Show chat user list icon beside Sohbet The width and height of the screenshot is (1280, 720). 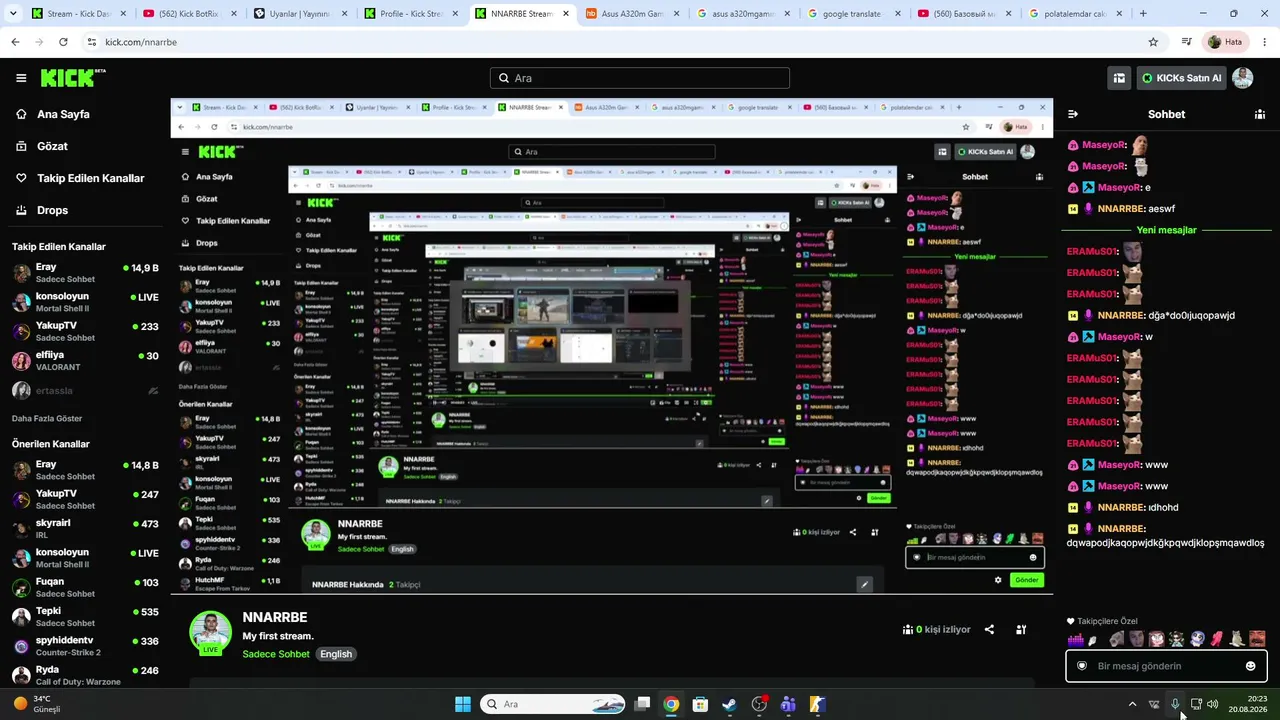(x=1260, y=114)
